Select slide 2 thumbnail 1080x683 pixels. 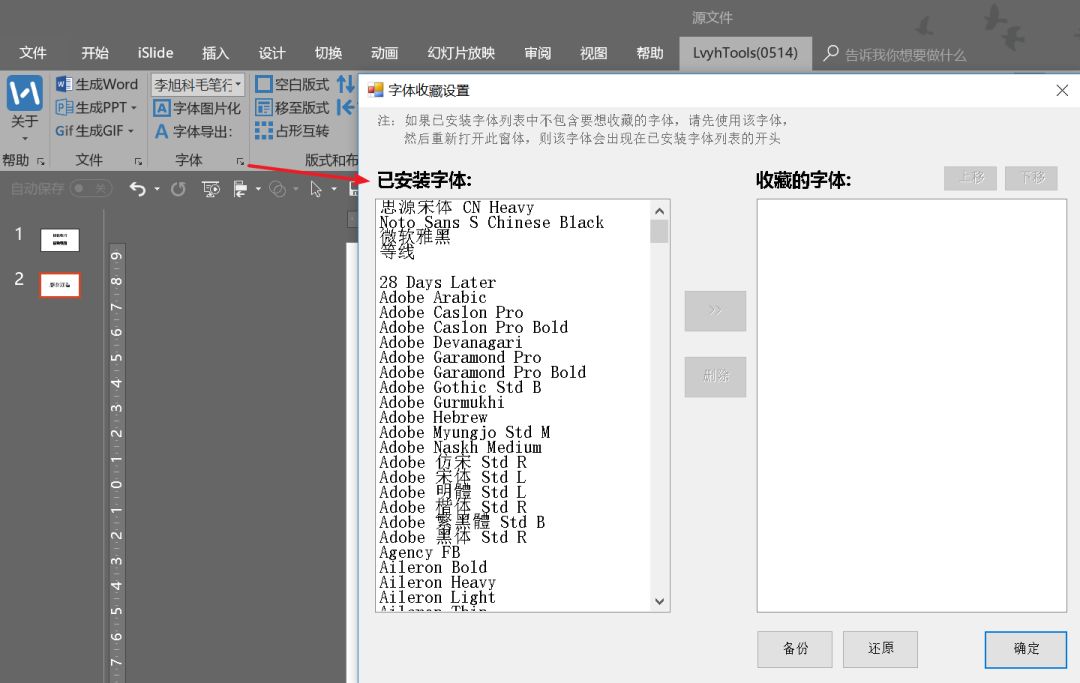60,285
